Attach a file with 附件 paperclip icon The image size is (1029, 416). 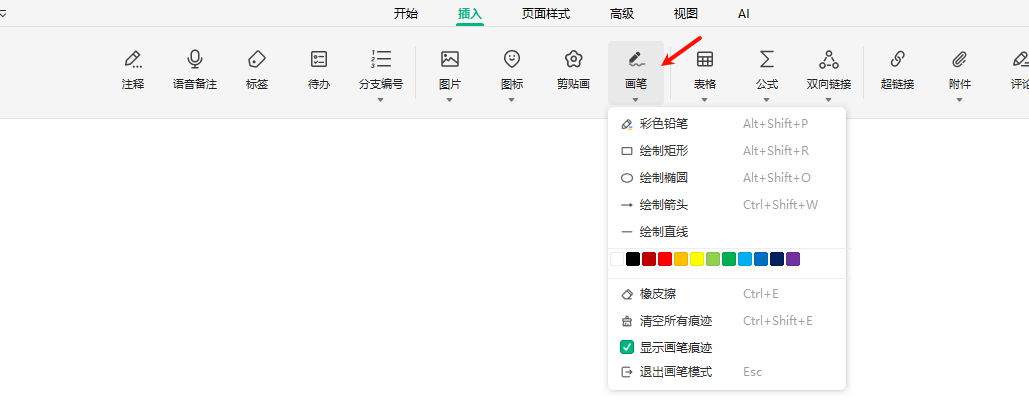(959, 59)
